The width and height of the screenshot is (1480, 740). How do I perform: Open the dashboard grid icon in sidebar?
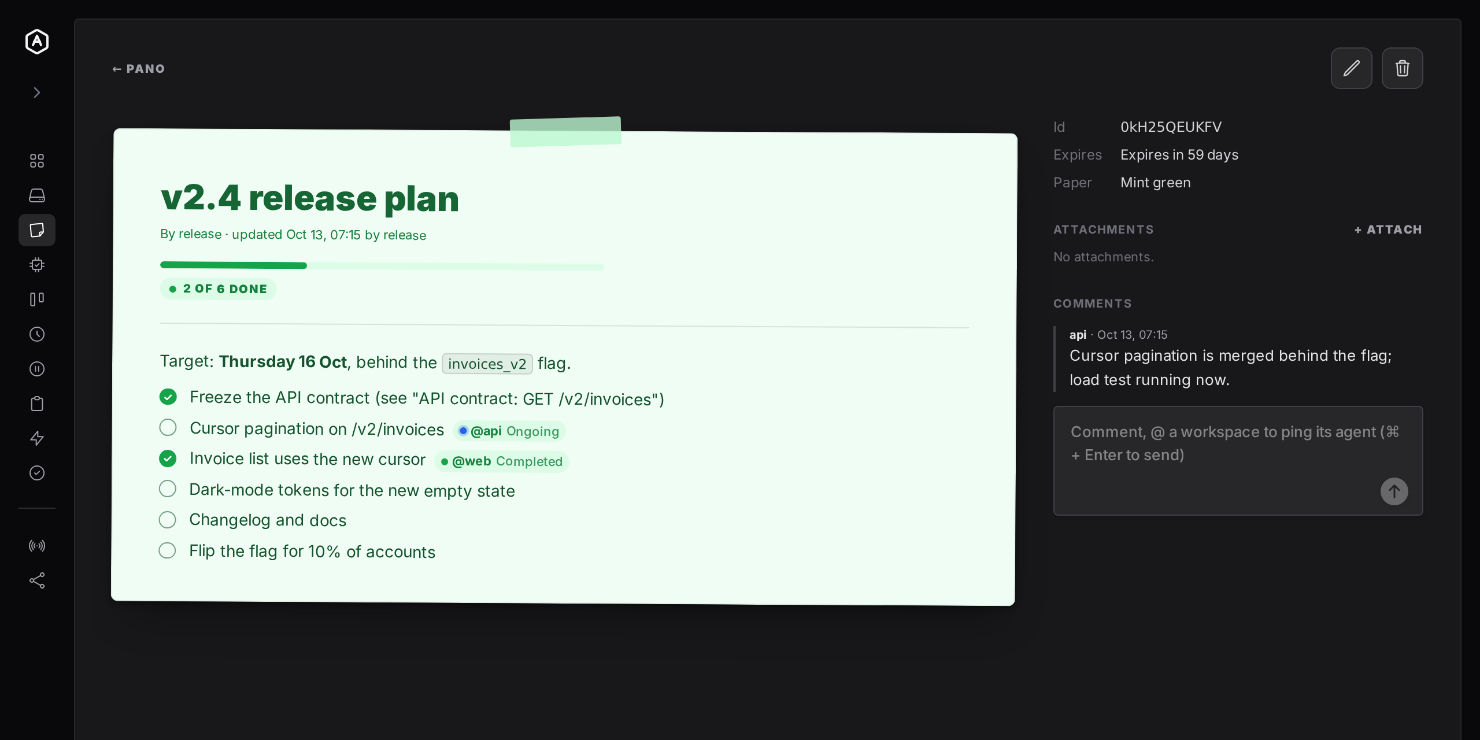(37, 161)
